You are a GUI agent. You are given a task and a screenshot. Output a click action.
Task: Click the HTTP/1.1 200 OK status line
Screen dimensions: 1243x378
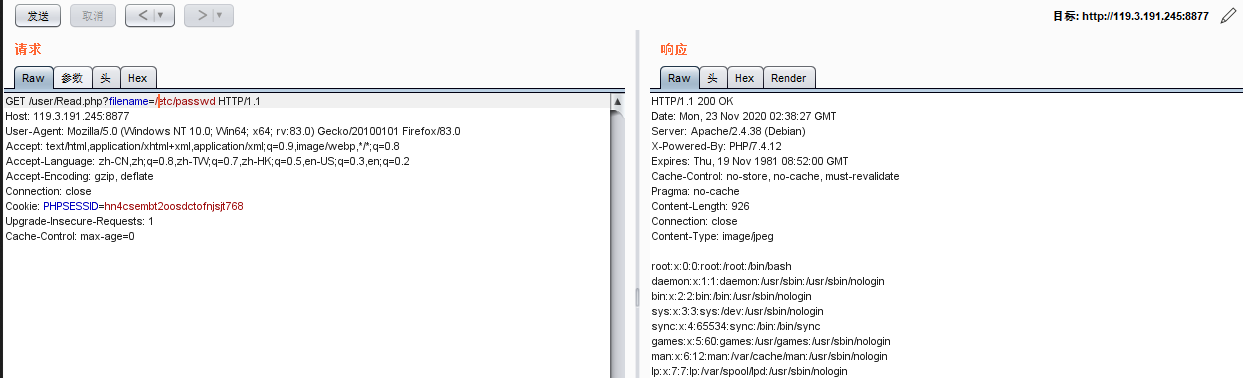pos(692,101)
